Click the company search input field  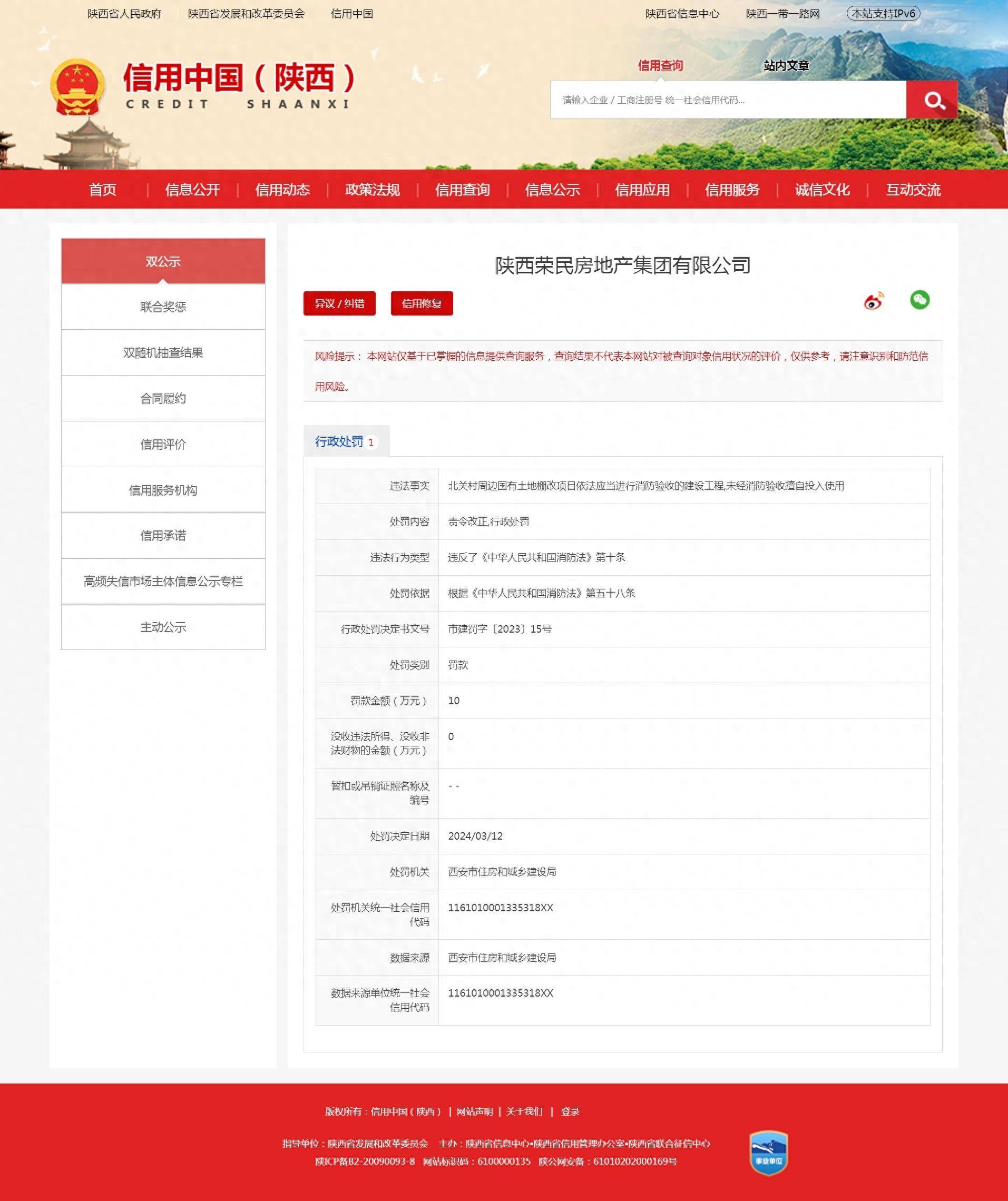pyautogui.click(x=728, y=100)
